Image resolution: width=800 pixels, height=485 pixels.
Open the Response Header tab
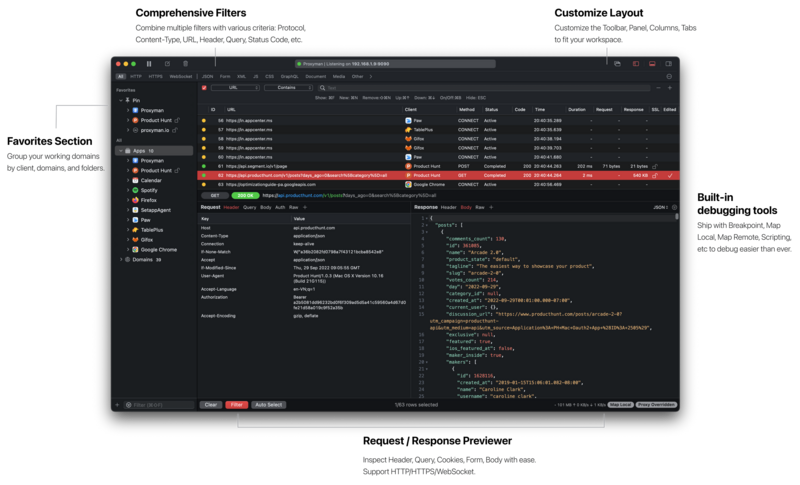click(x=448, y=208)
